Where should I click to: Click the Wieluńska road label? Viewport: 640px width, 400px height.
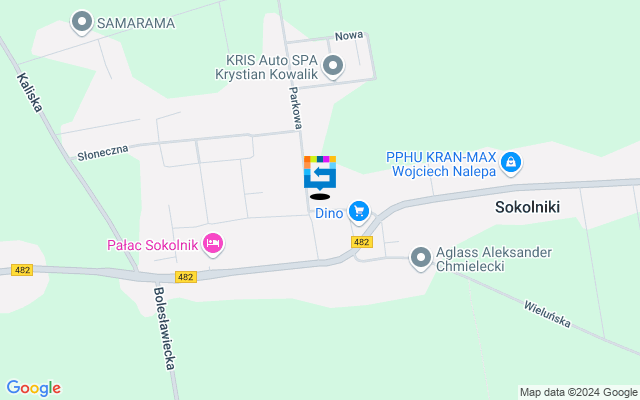547,314
